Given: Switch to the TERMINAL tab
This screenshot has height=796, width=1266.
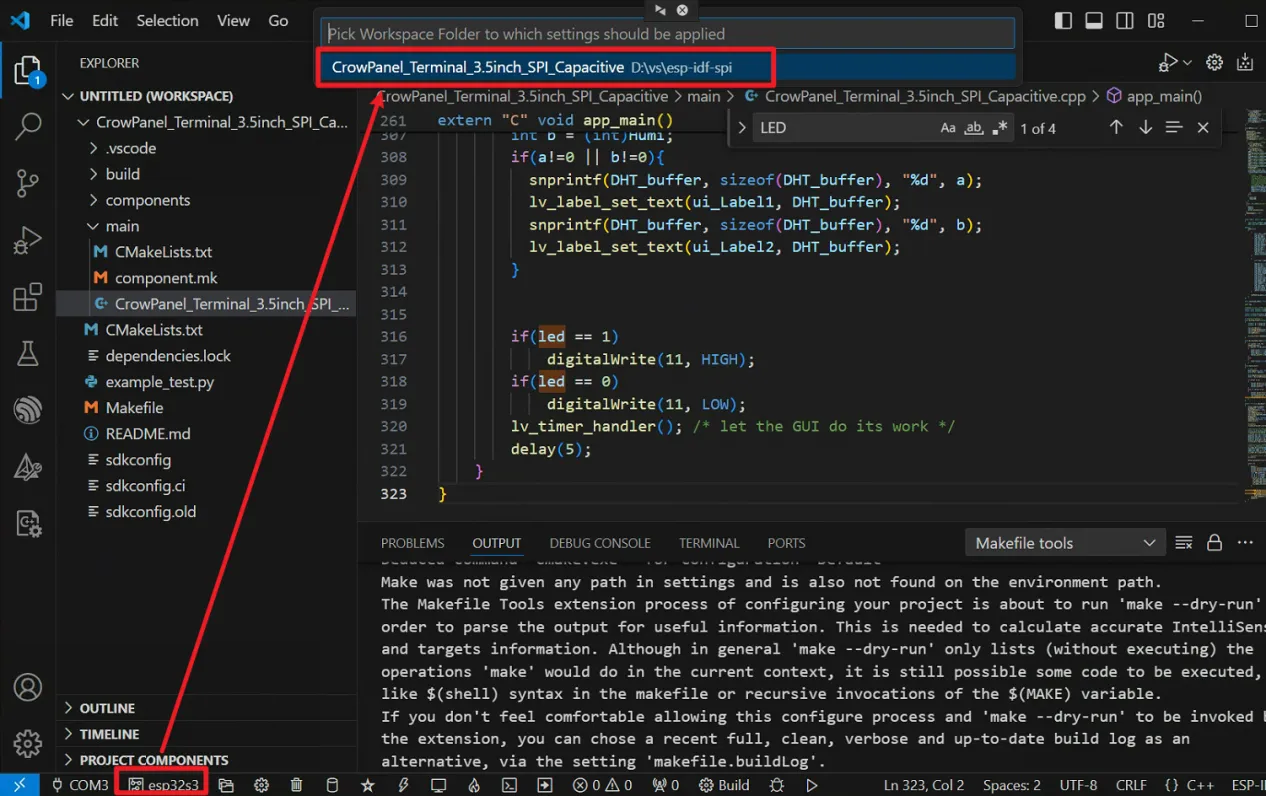Looking at the screenshot, I should (709, 543).
